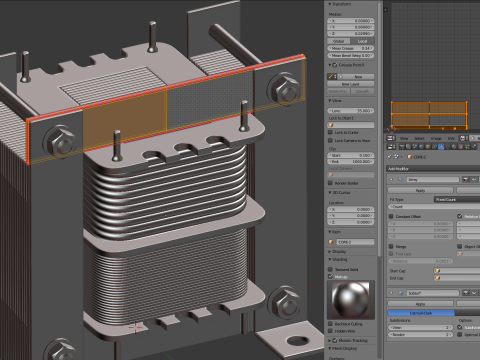This screenshot has height=360, width=480.
Task: Enable Lock to Cursor checkbox
Action: 330,133
